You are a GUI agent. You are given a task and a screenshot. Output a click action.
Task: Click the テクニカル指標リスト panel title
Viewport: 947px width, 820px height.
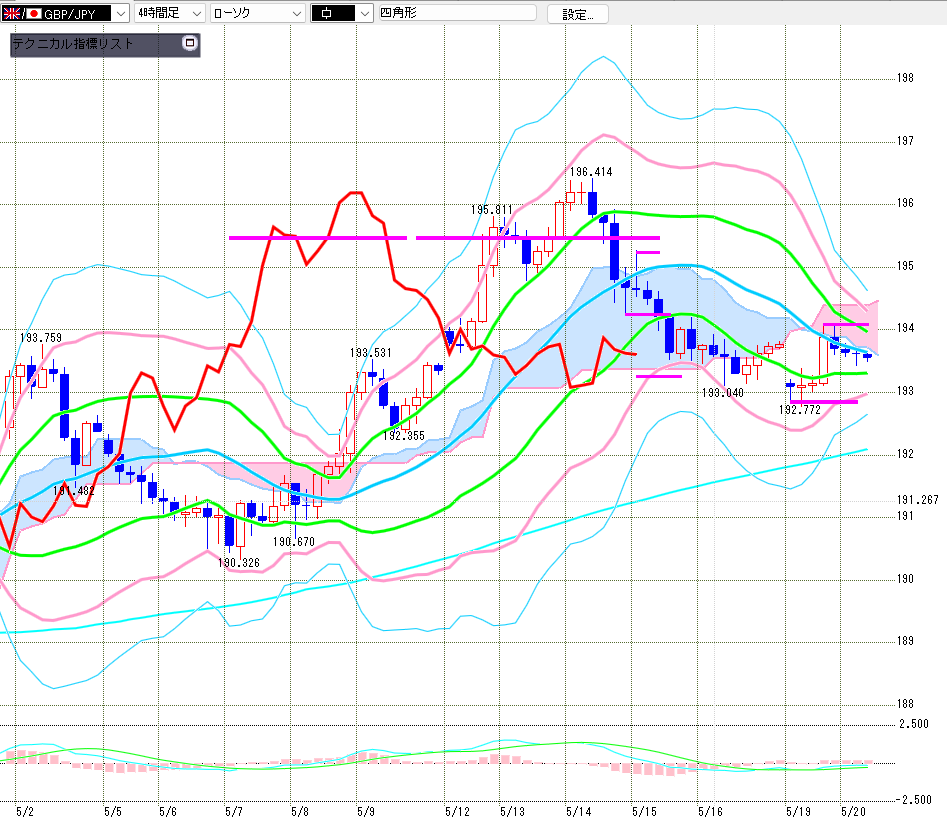(x=73, y=43)
